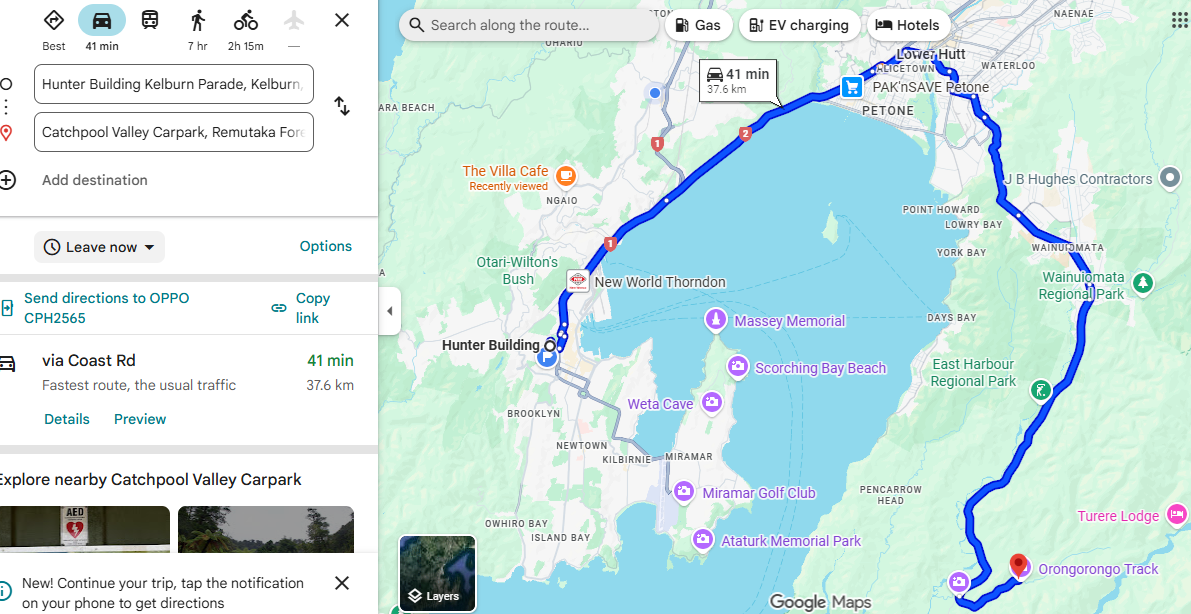
Task: Filter by Gas stations
Action: coord(698,26)
